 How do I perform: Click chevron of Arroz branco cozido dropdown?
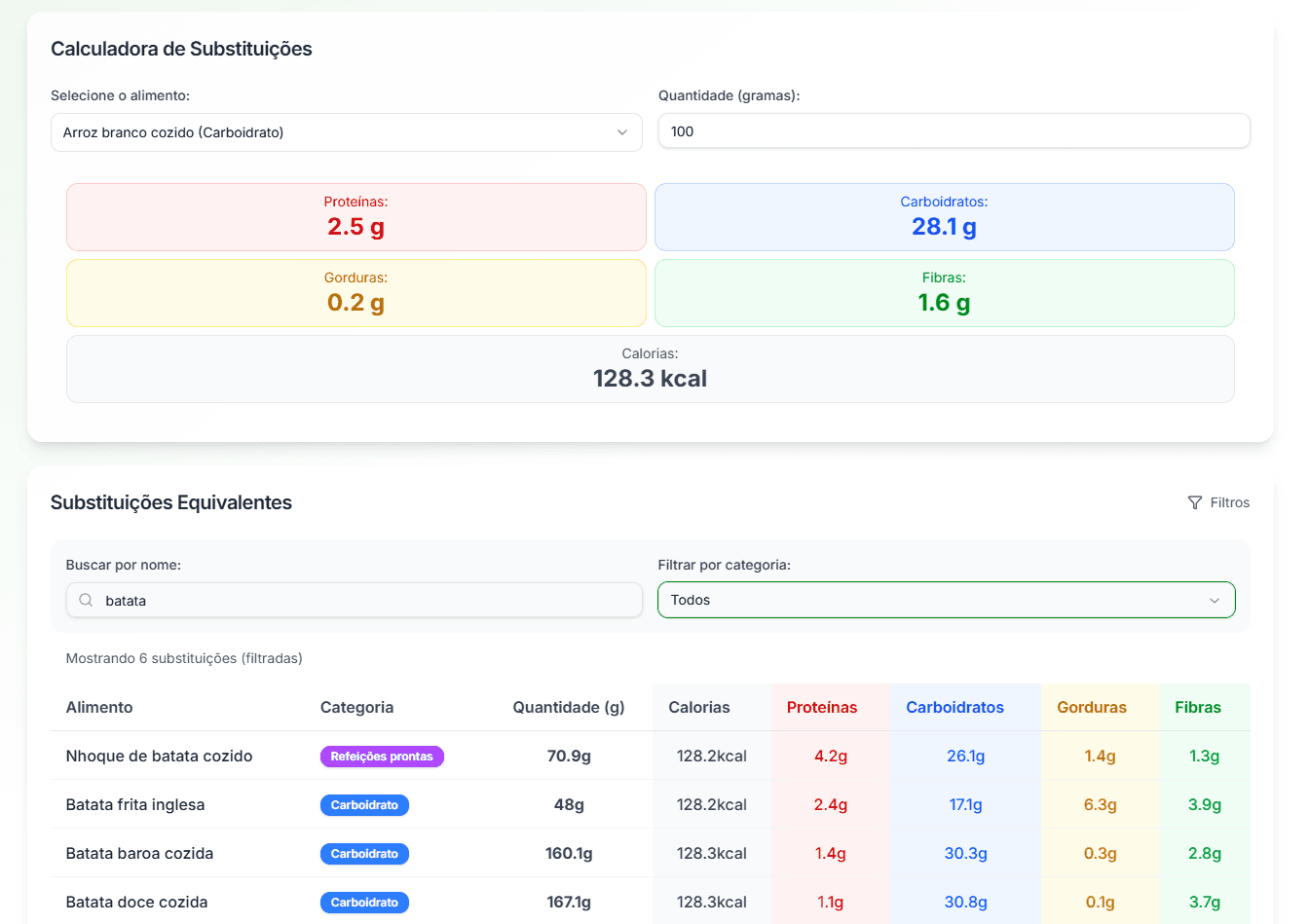coord(622,132)
